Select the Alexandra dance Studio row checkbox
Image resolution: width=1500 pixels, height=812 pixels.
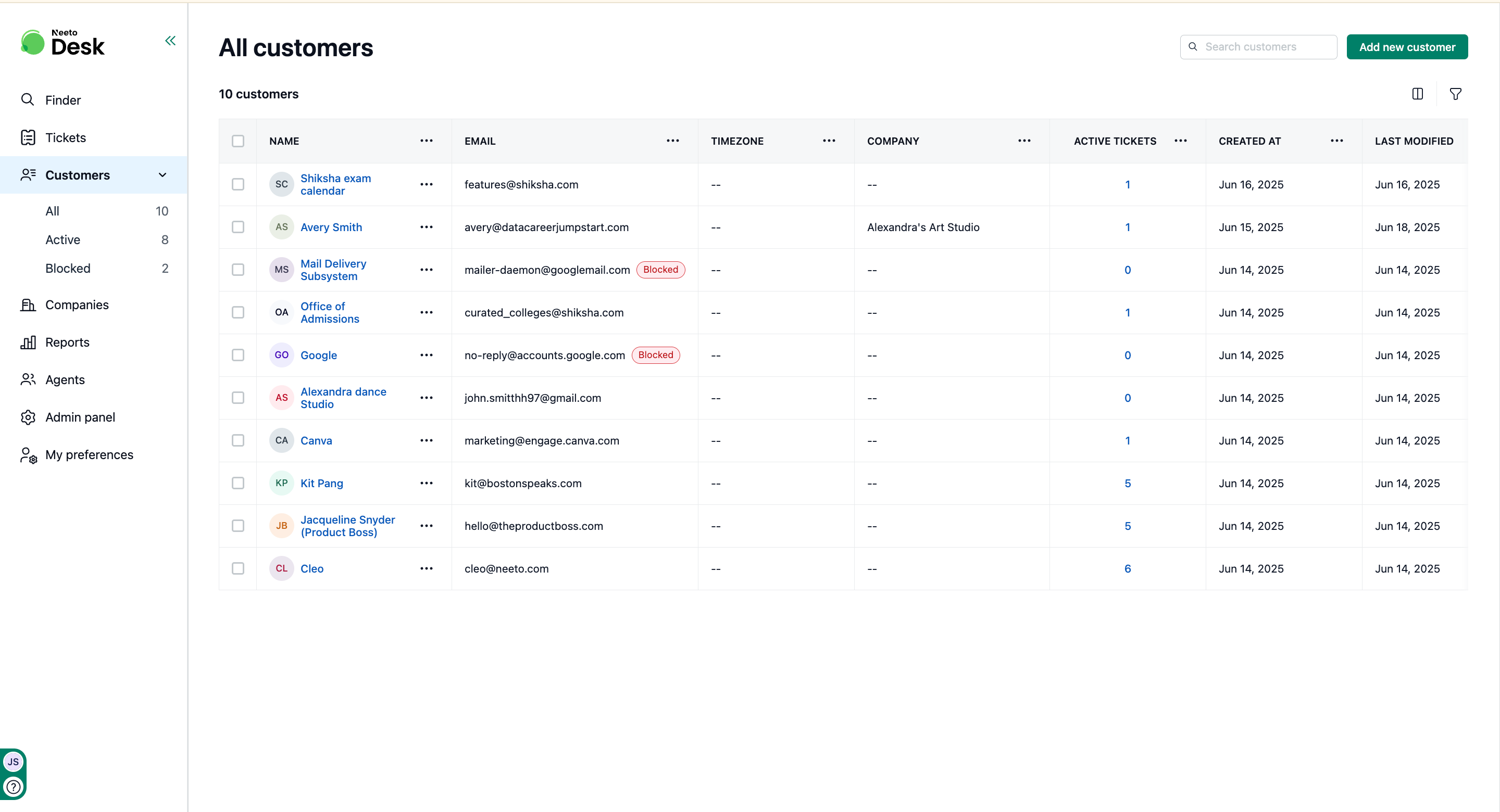[238, 398]
